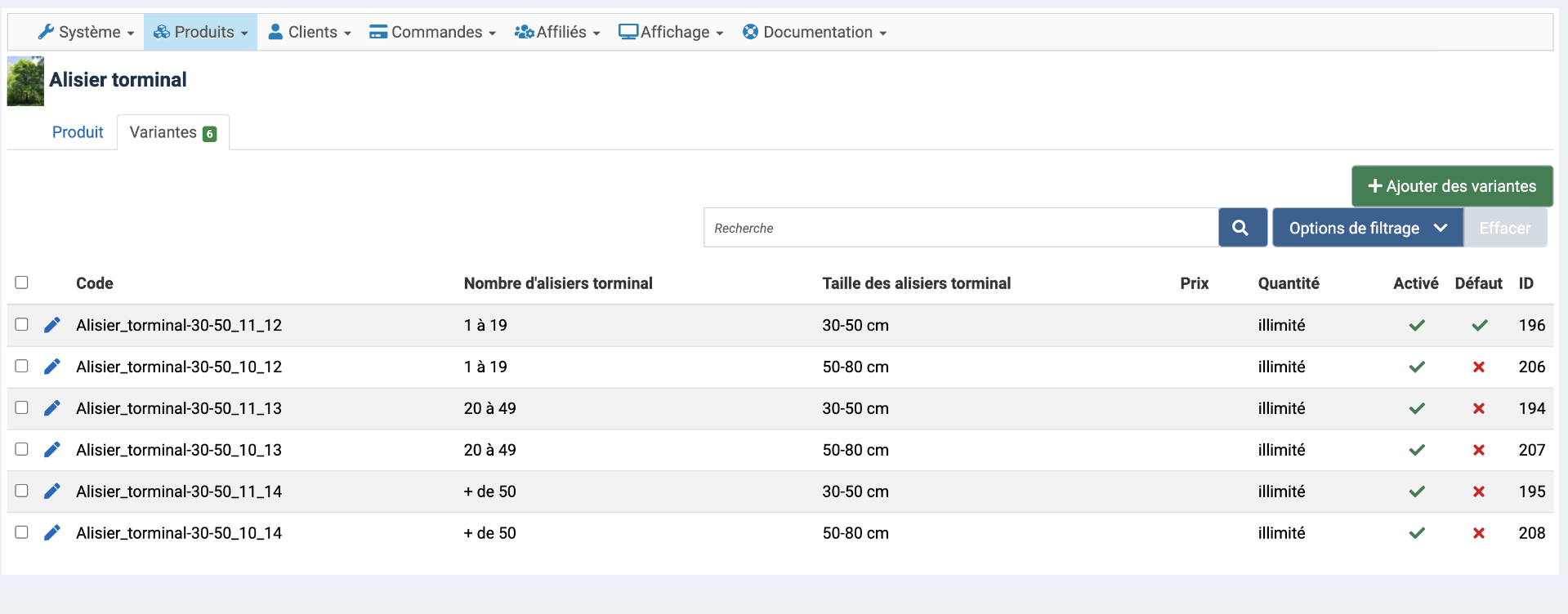
Task: Tick the checkbox for Alisier_torminal-30-50_11_14
Action: 22,491
